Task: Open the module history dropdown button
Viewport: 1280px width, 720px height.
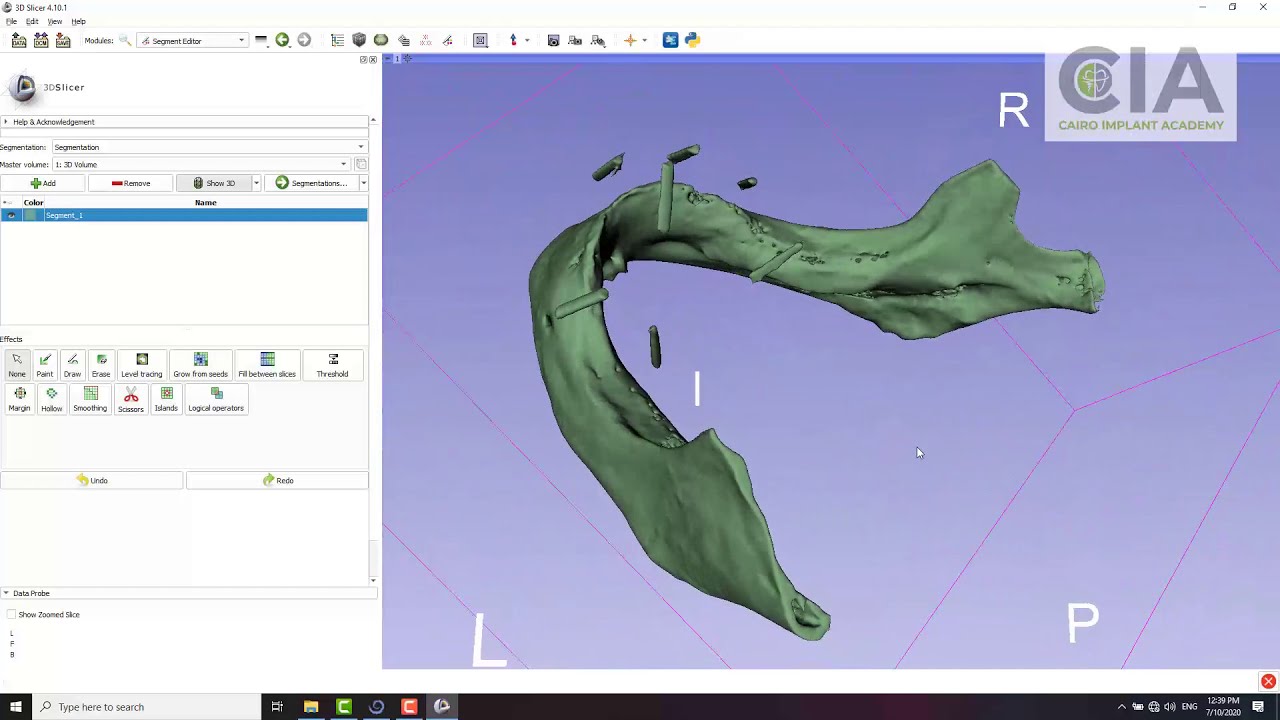Action: 261,40
